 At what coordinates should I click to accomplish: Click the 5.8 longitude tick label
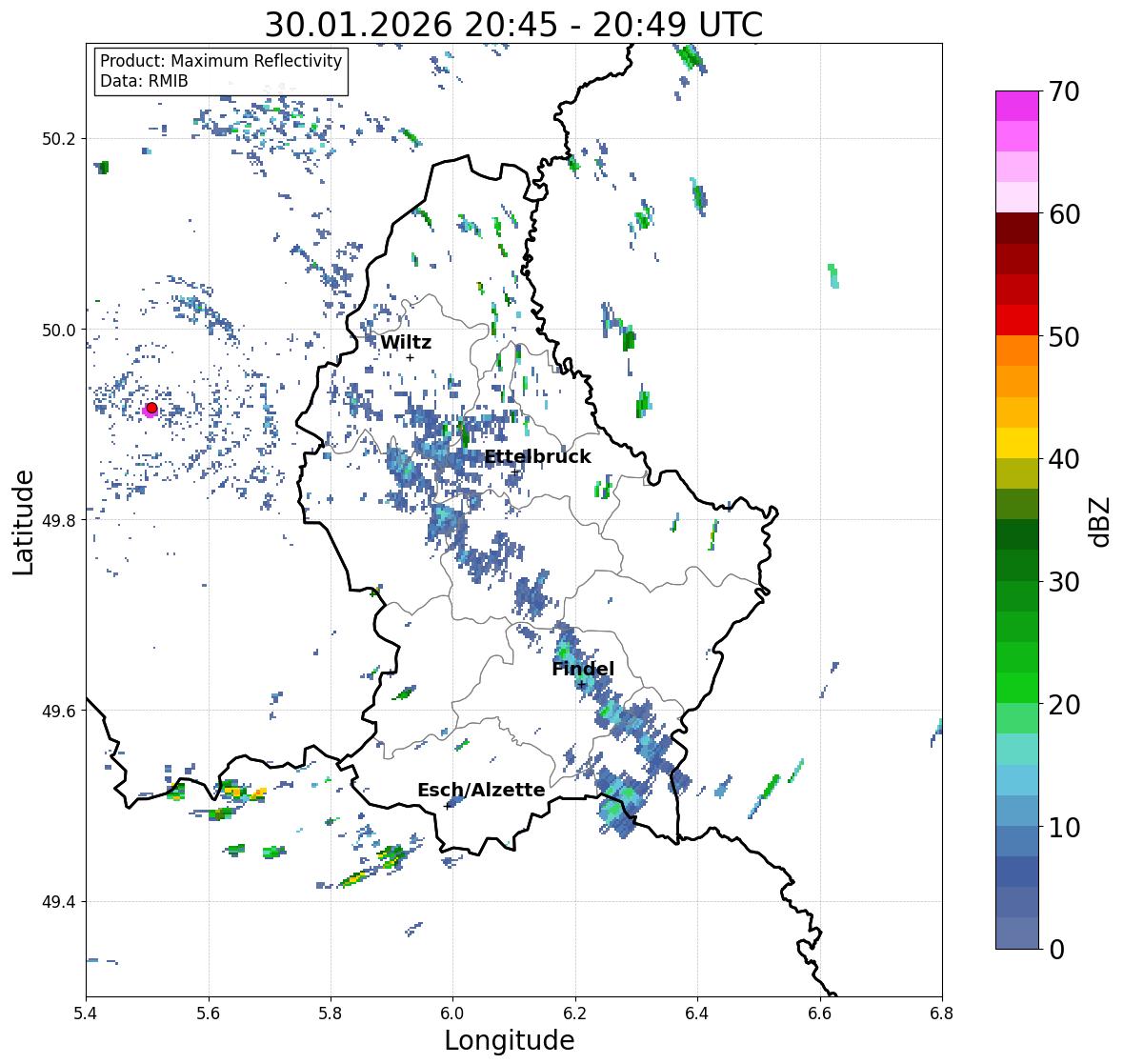(331, 1014)
